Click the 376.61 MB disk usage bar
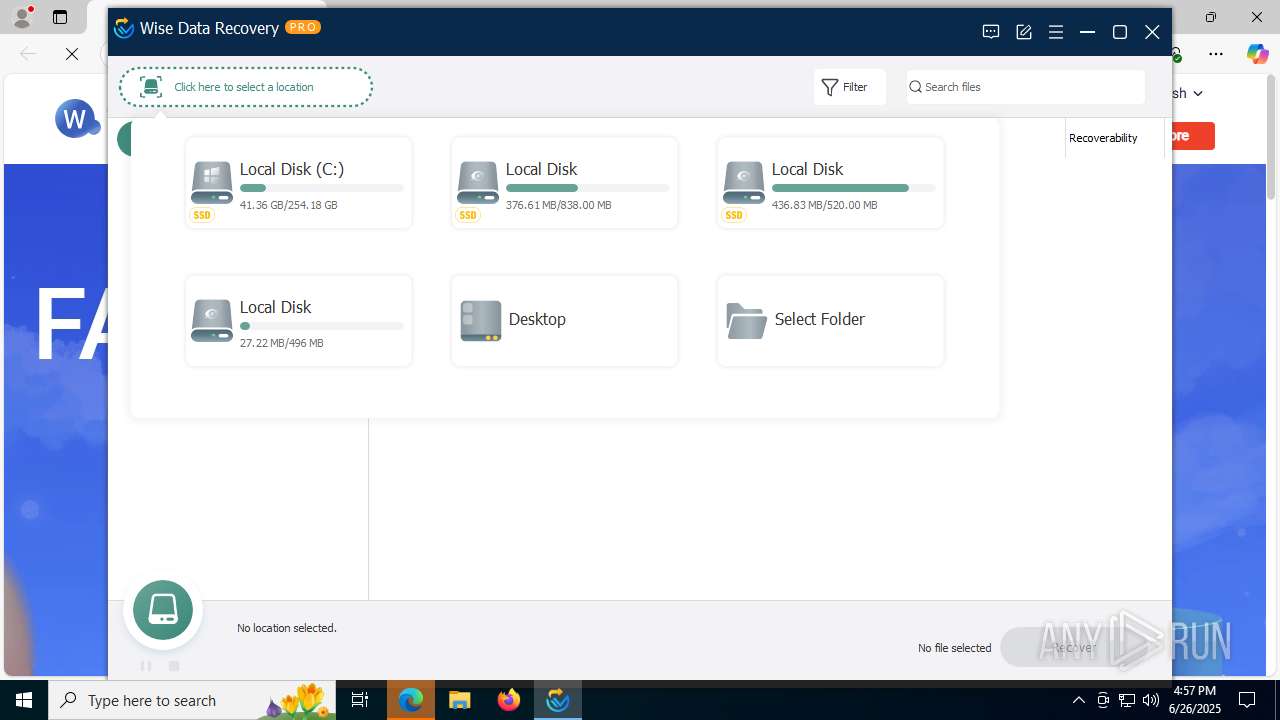The height and width of the screenshot is (720, 1280). click(588, 188)
